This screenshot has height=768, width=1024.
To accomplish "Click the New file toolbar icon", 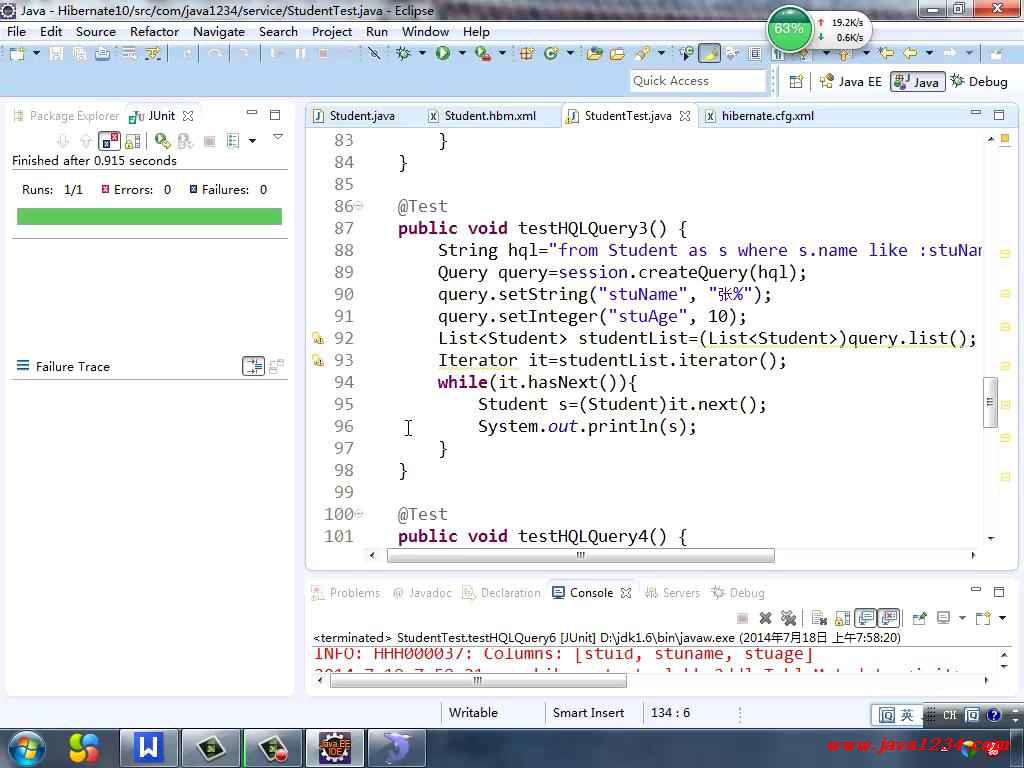I will (x=18, y=54).
